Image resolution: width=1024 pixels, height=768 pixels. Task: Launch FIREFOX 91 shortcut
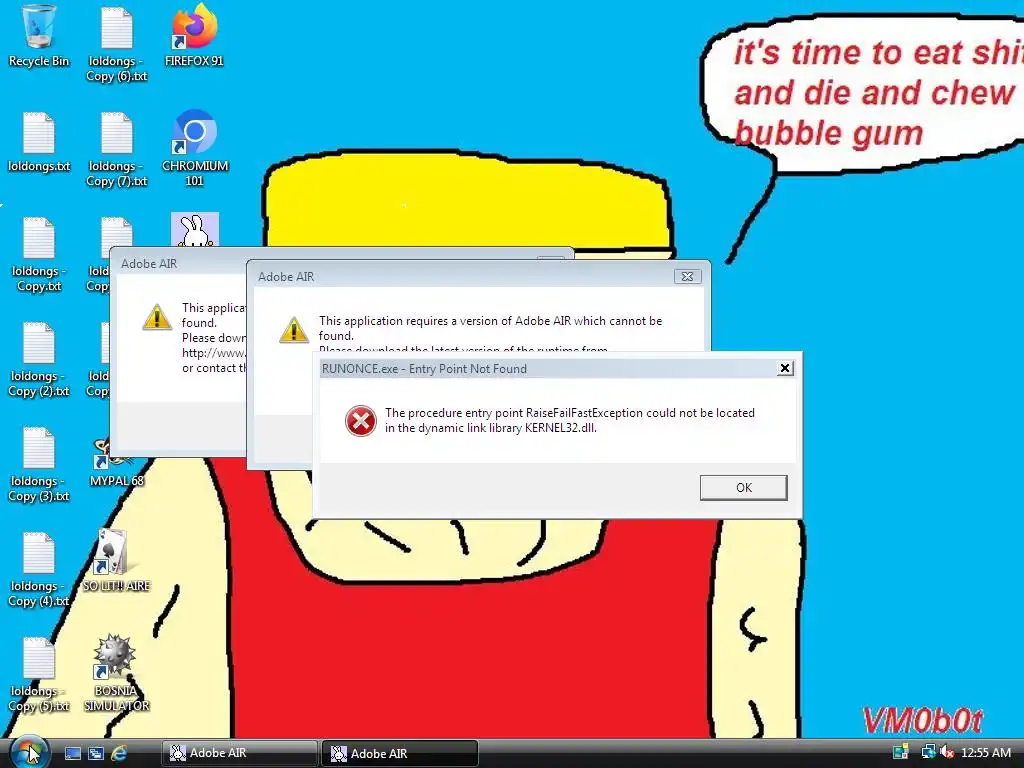(194, 36)
